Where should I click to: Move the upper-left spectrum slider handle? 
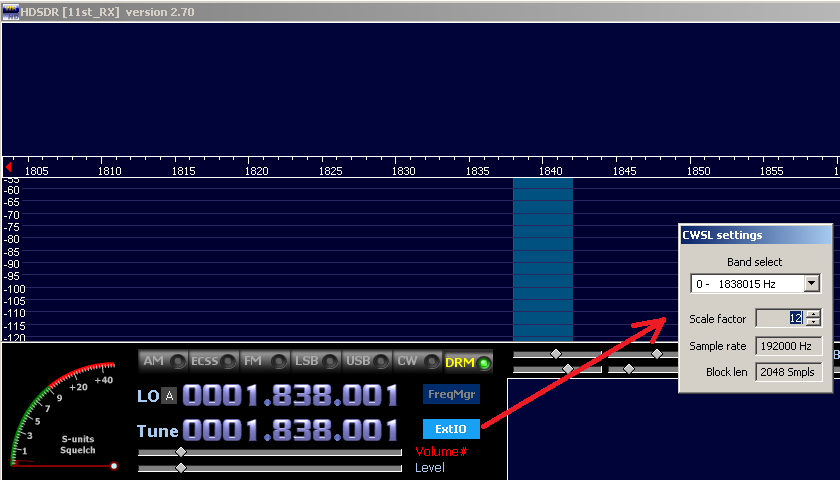pos(556,354)
